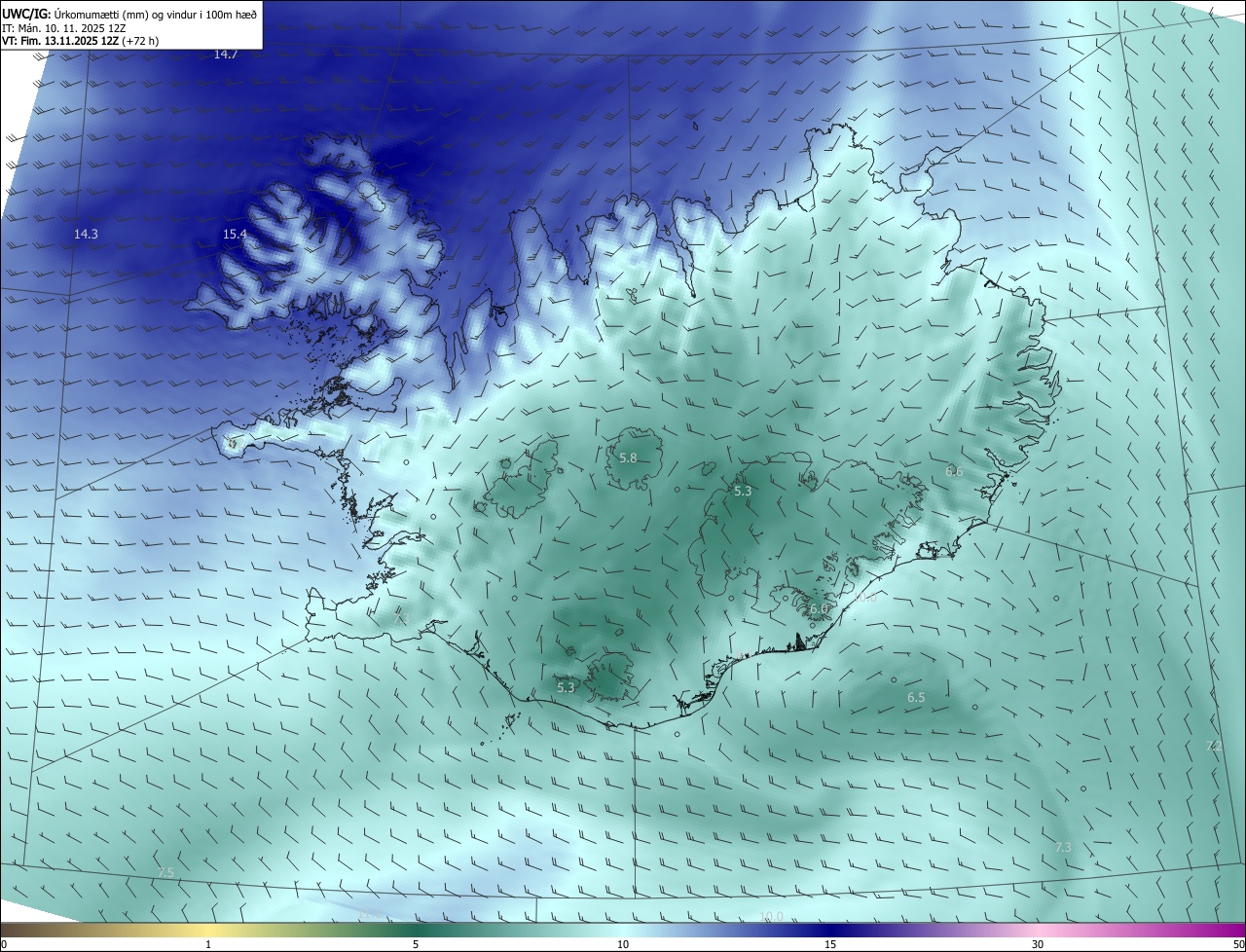1246x952 pixels.
Task: Select the 7.5 value label on the map
Action: coord(165,872)
